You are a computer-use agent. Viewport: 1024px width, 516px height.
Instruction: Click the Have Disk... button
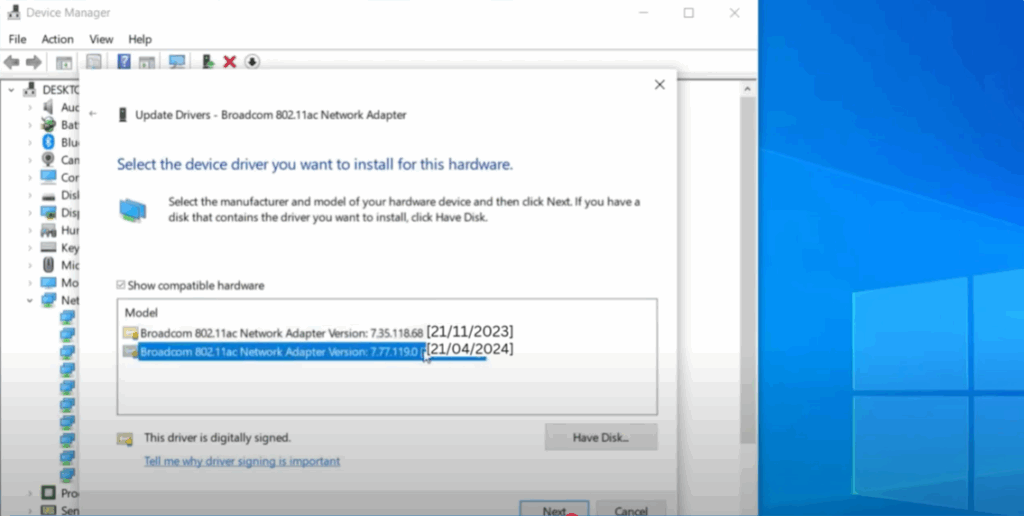pos(601,438)
